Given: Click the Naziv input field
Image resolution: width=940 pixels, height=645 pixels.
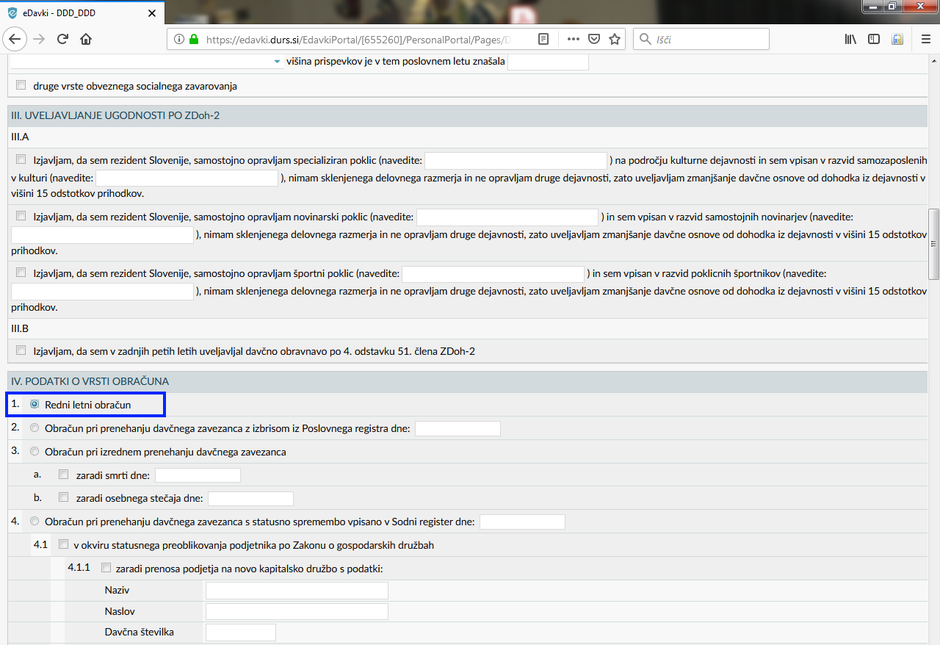Looking at the screenshot, I should pyautogui.click(x=296, y=591).
